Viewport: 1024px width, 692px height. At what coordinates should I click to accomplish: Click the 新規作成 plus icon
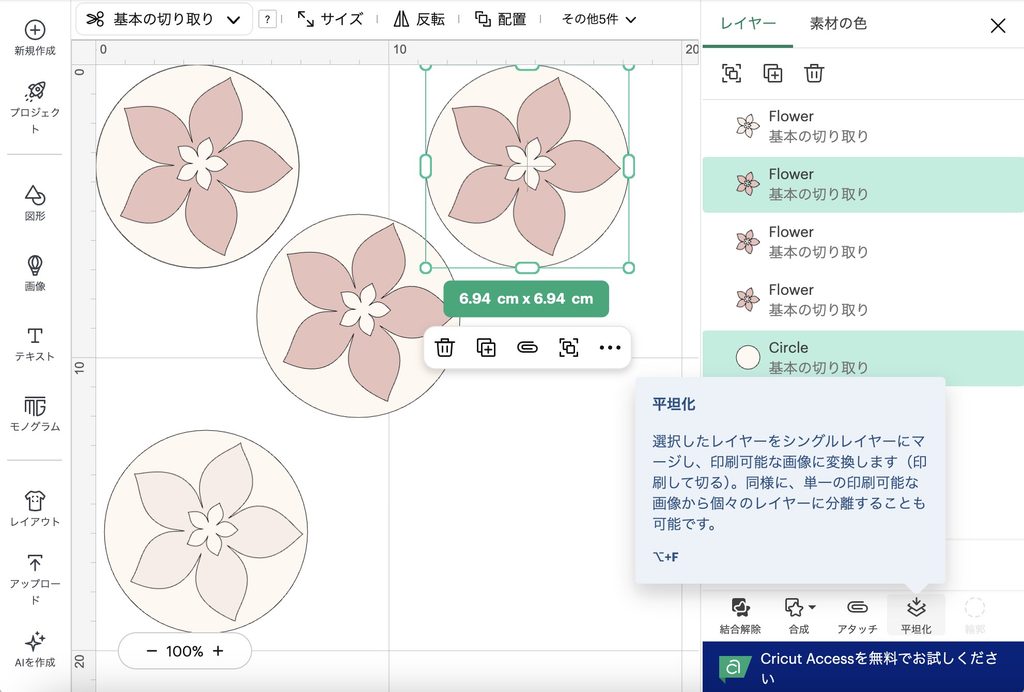click(35, 30)
